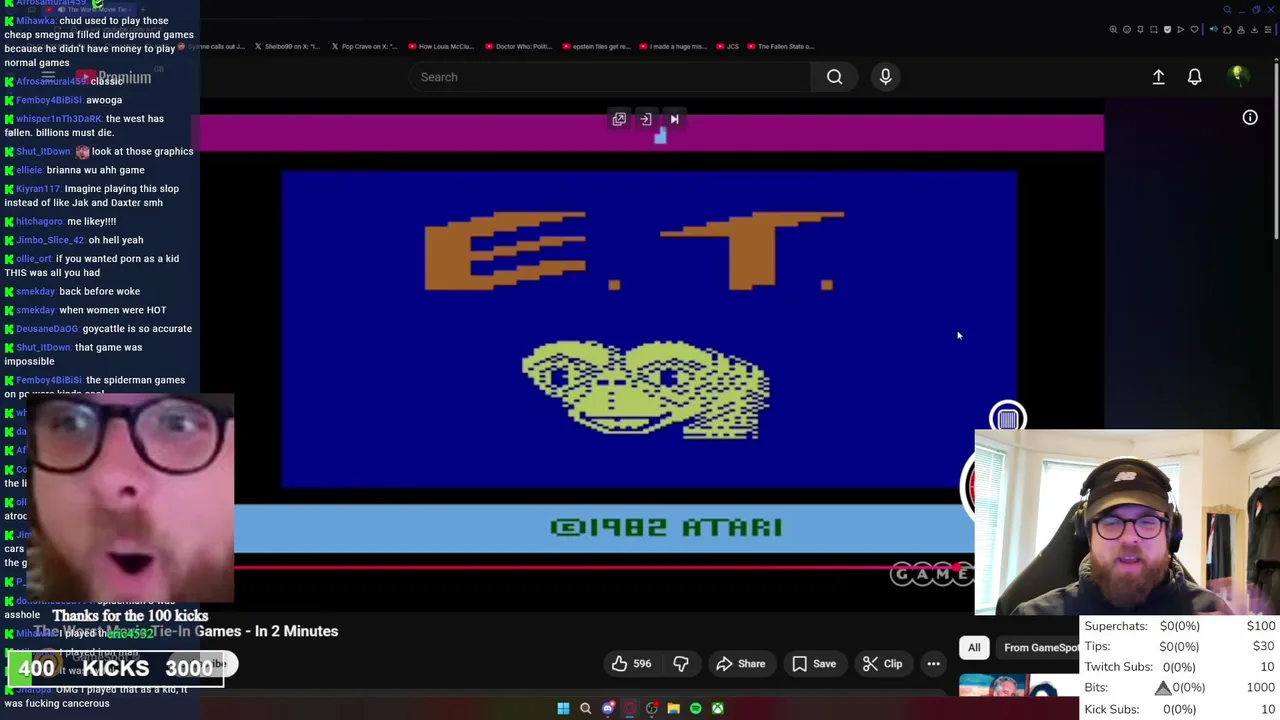Open Spotify from the taskbar

(x=695, y=709)
